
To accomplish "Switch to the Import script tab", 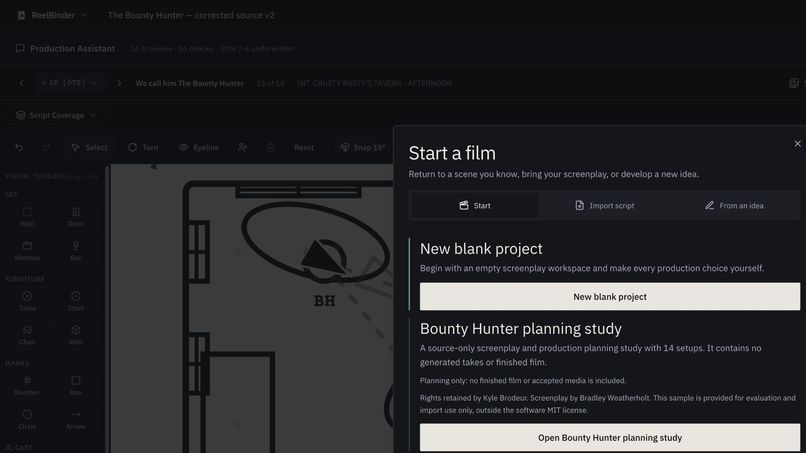I will point(604,205).
